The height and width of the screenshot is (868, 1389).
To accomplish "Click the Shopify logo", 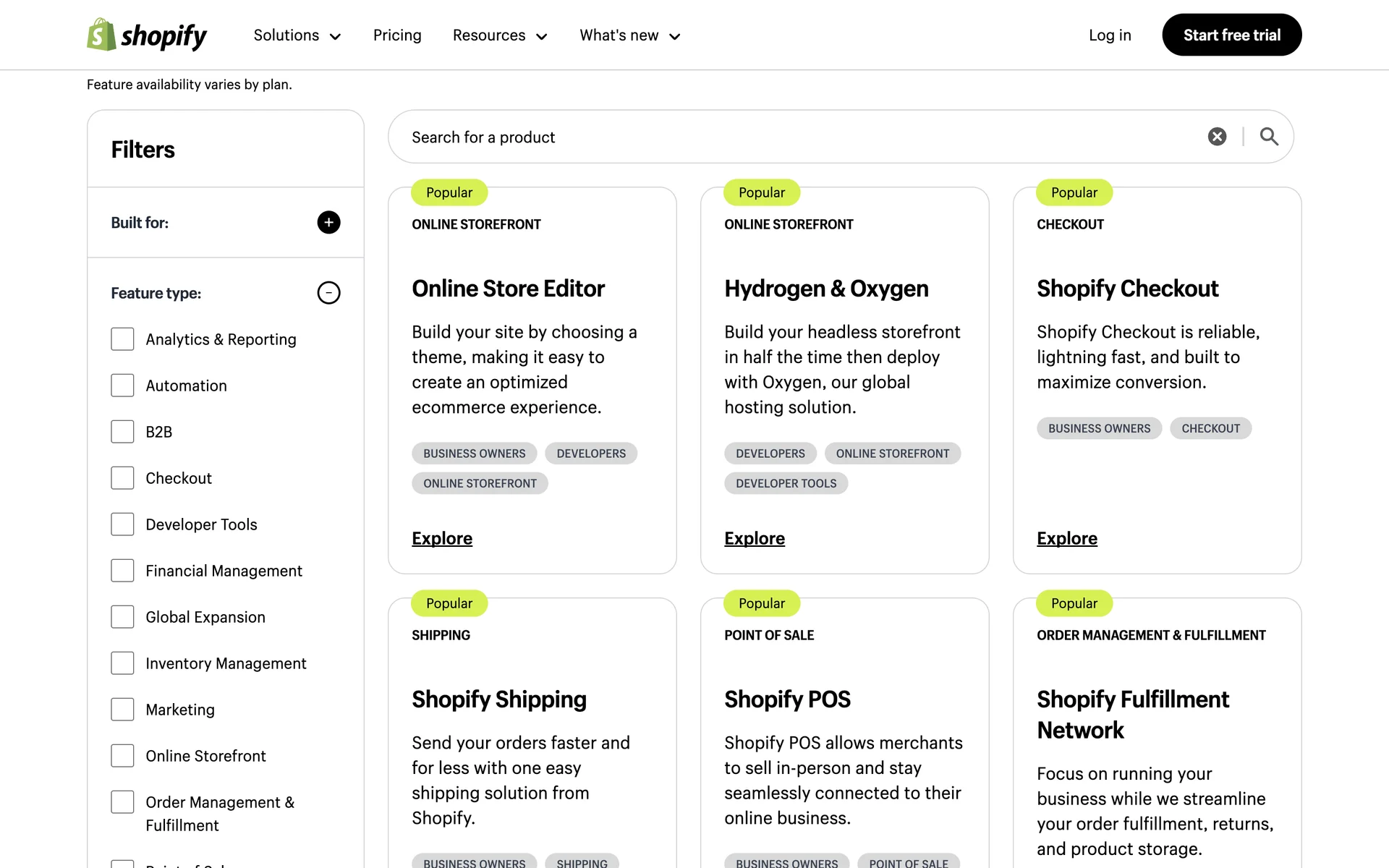I will (147, 35).
